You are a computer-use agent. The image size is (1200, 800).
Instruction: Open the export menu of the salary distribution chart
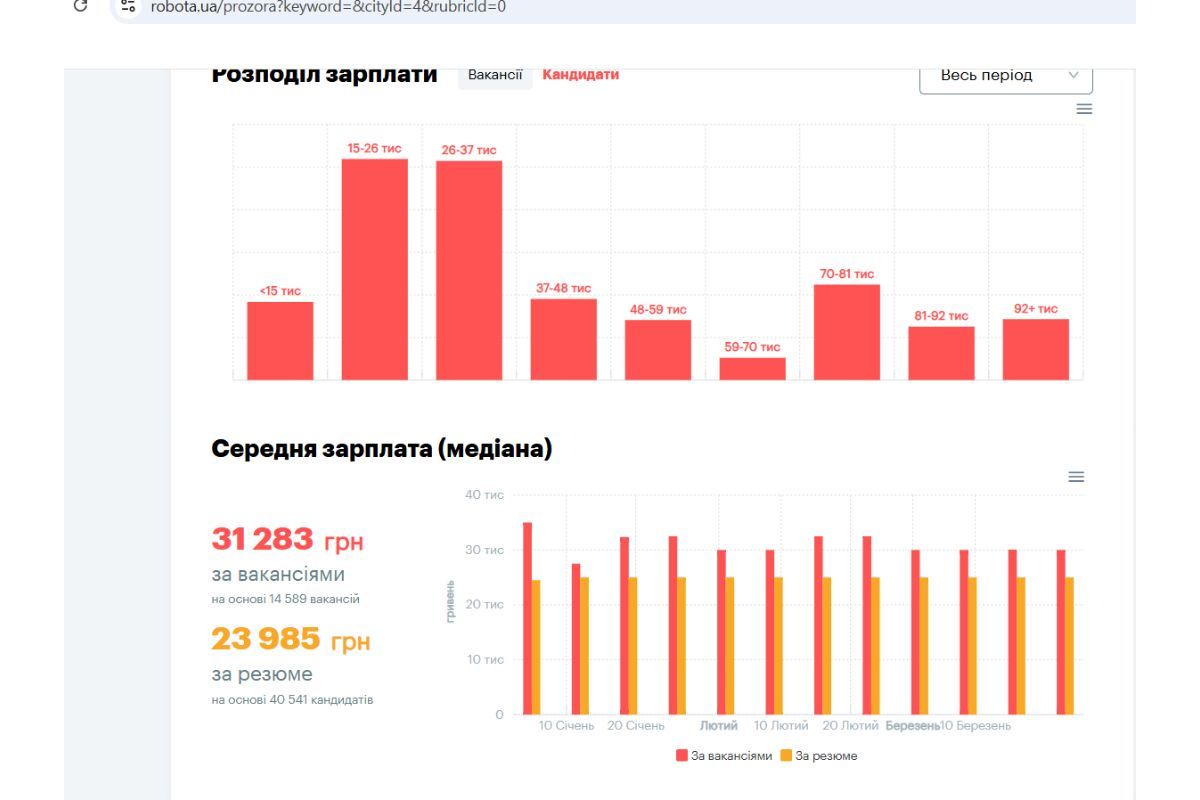pyautogui.click(x=1084, y=110)
